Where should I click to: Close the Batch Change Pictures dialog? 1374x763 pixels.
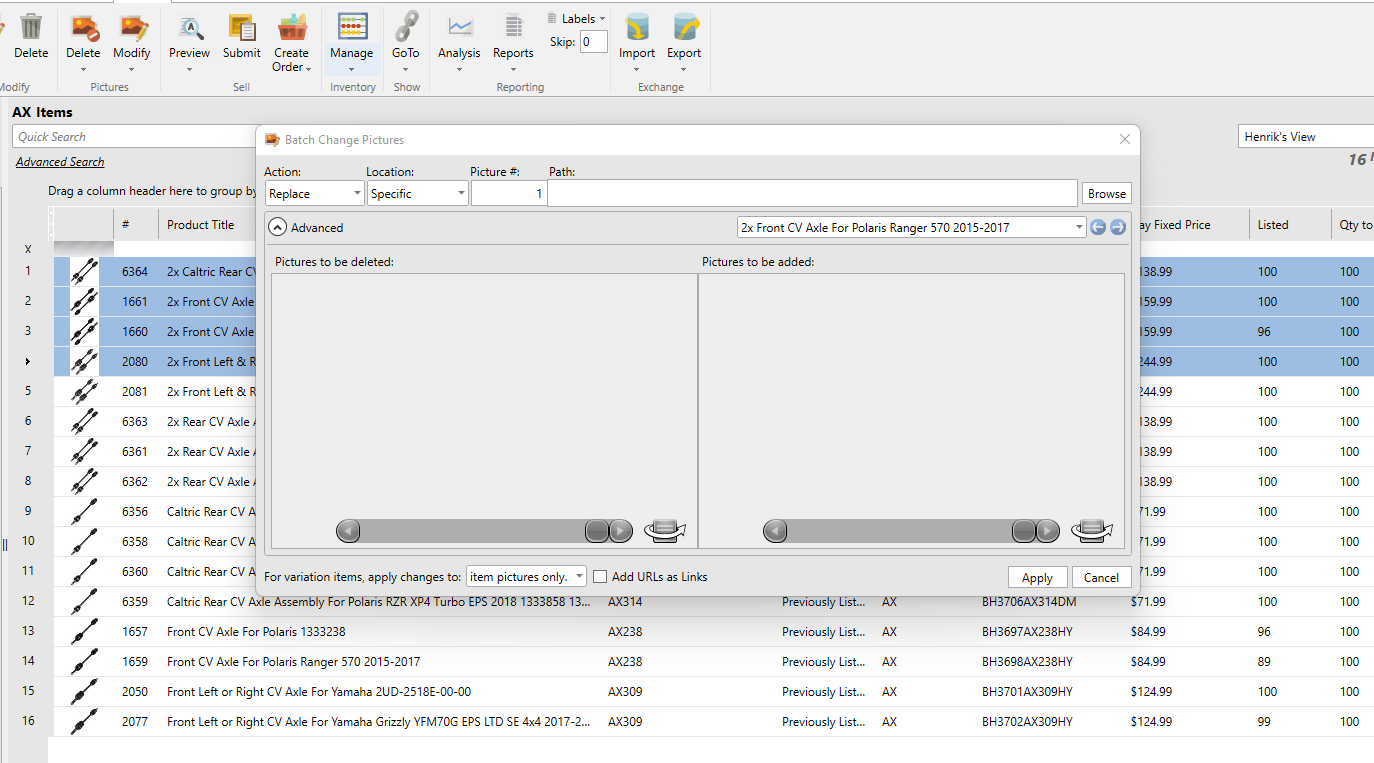pyautogui.click(x=1125, y=140)
